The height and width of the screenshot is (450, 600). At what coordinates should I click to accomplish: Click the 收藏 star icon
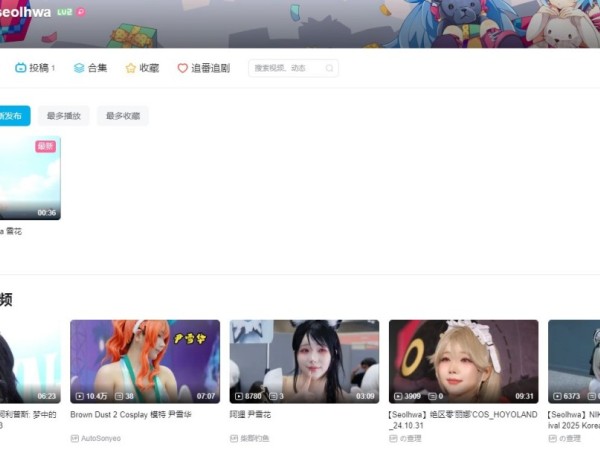[130, 68]
